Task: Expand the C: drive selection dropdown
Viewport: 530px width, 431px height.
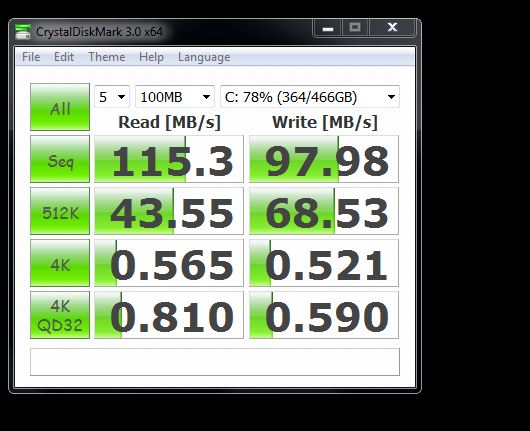Action: (x=310, y=97)
